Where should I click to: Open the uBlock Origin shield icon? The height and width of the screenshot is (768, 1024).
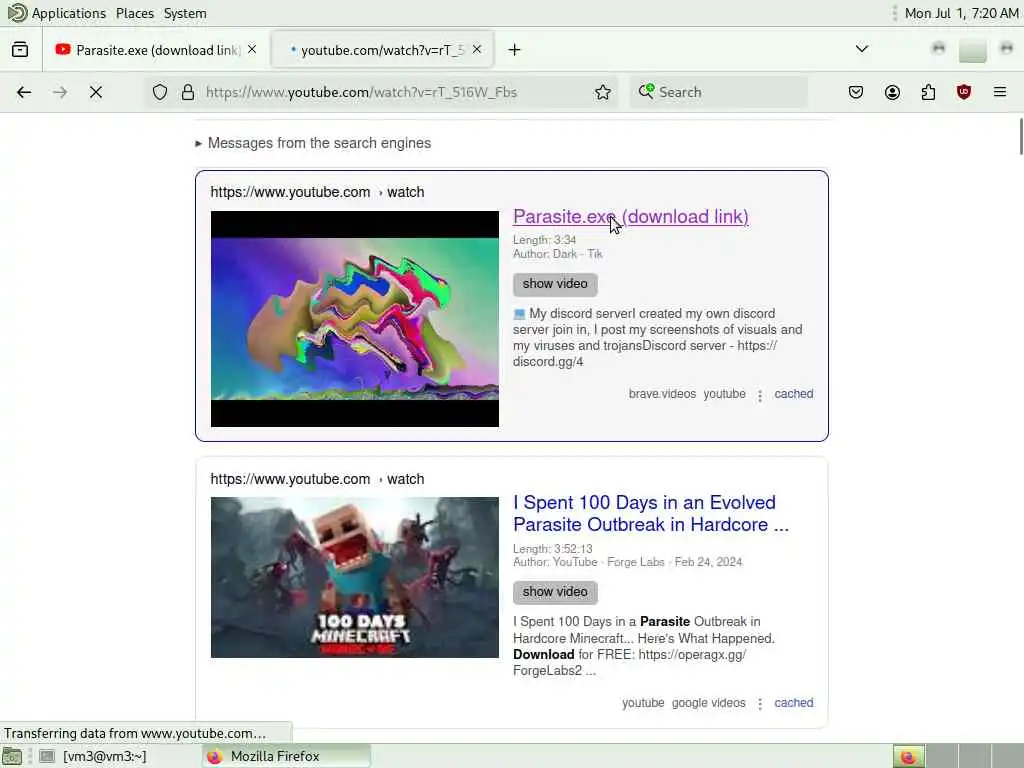[964, 92]
